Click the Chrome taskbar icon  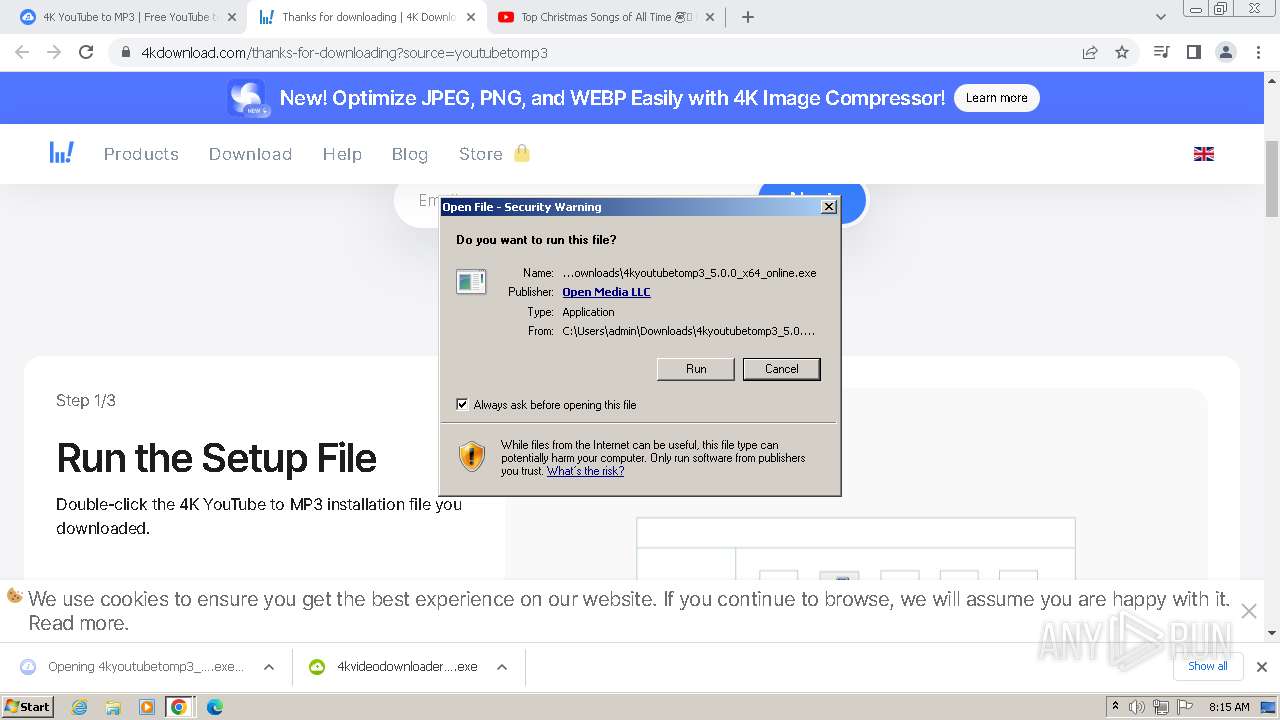click(179, 707)
